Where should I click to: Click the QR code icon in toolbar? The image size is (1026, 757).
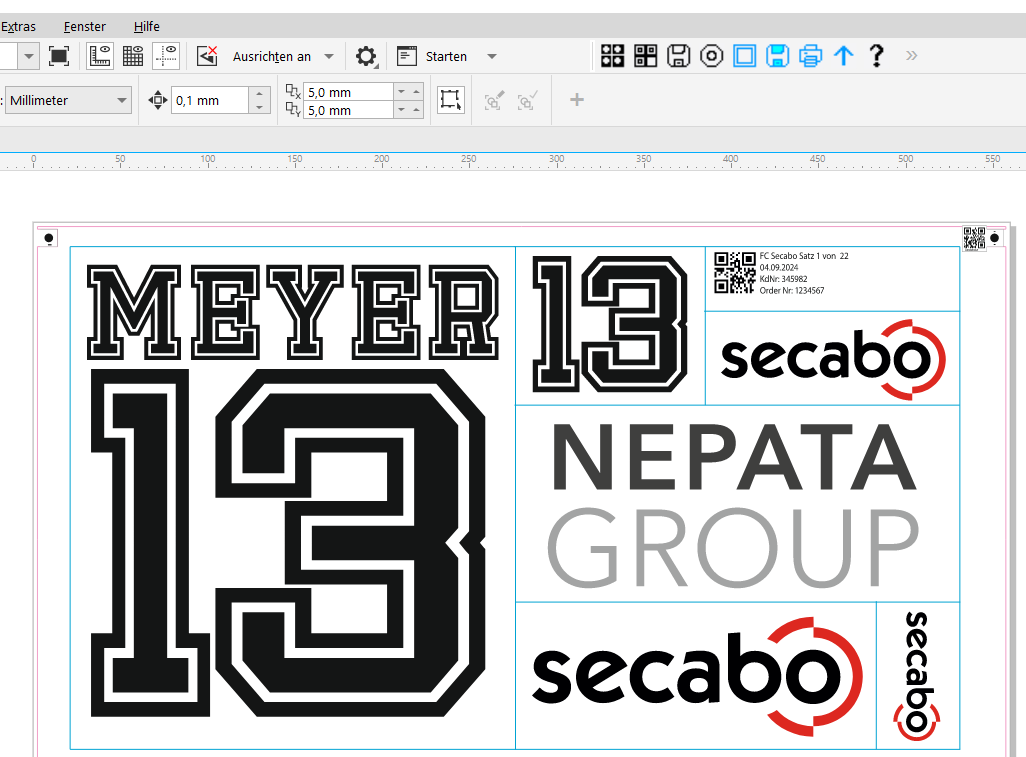[x=645, y=56]
